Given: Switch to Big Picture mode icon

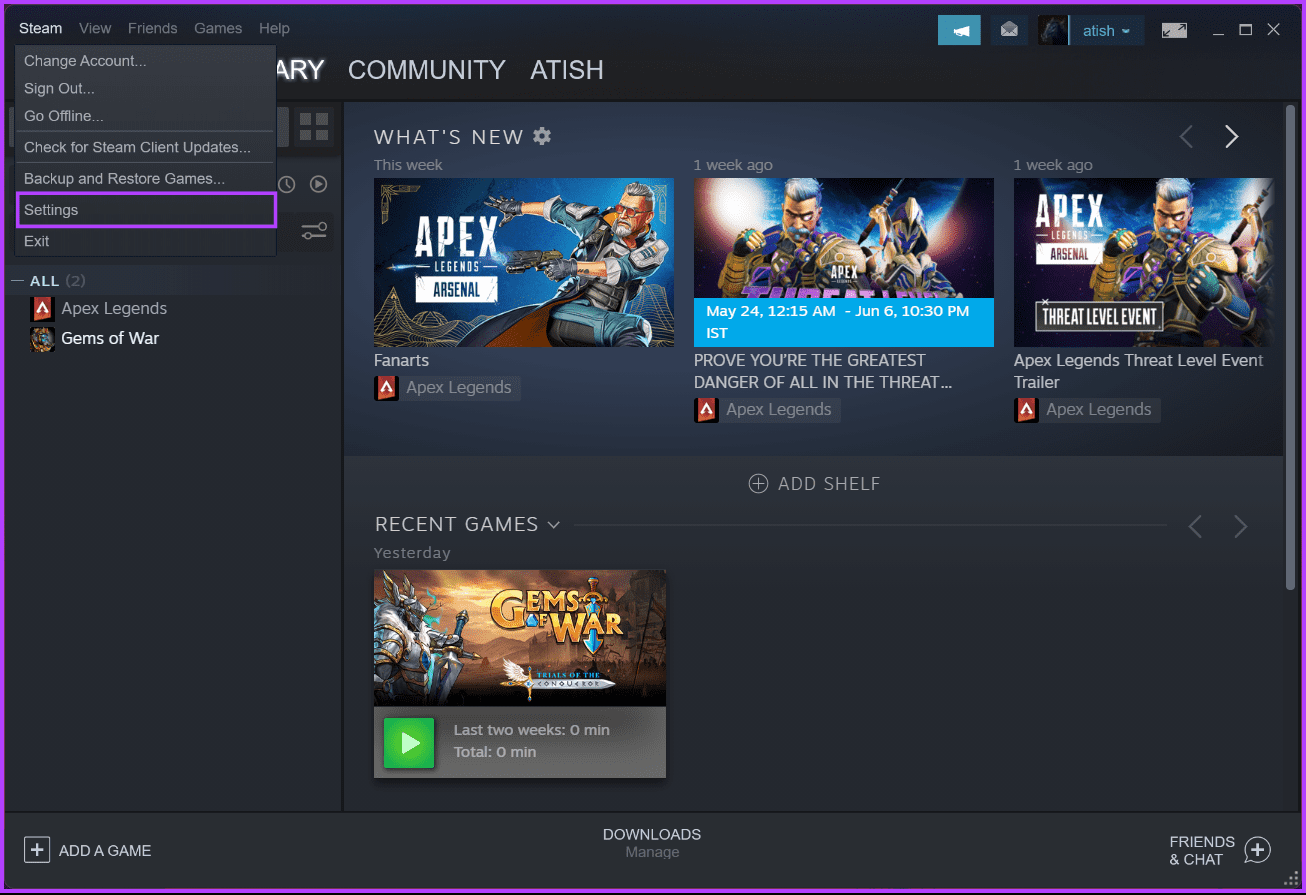Looking at the screenshot, I should pos(1174,30).
